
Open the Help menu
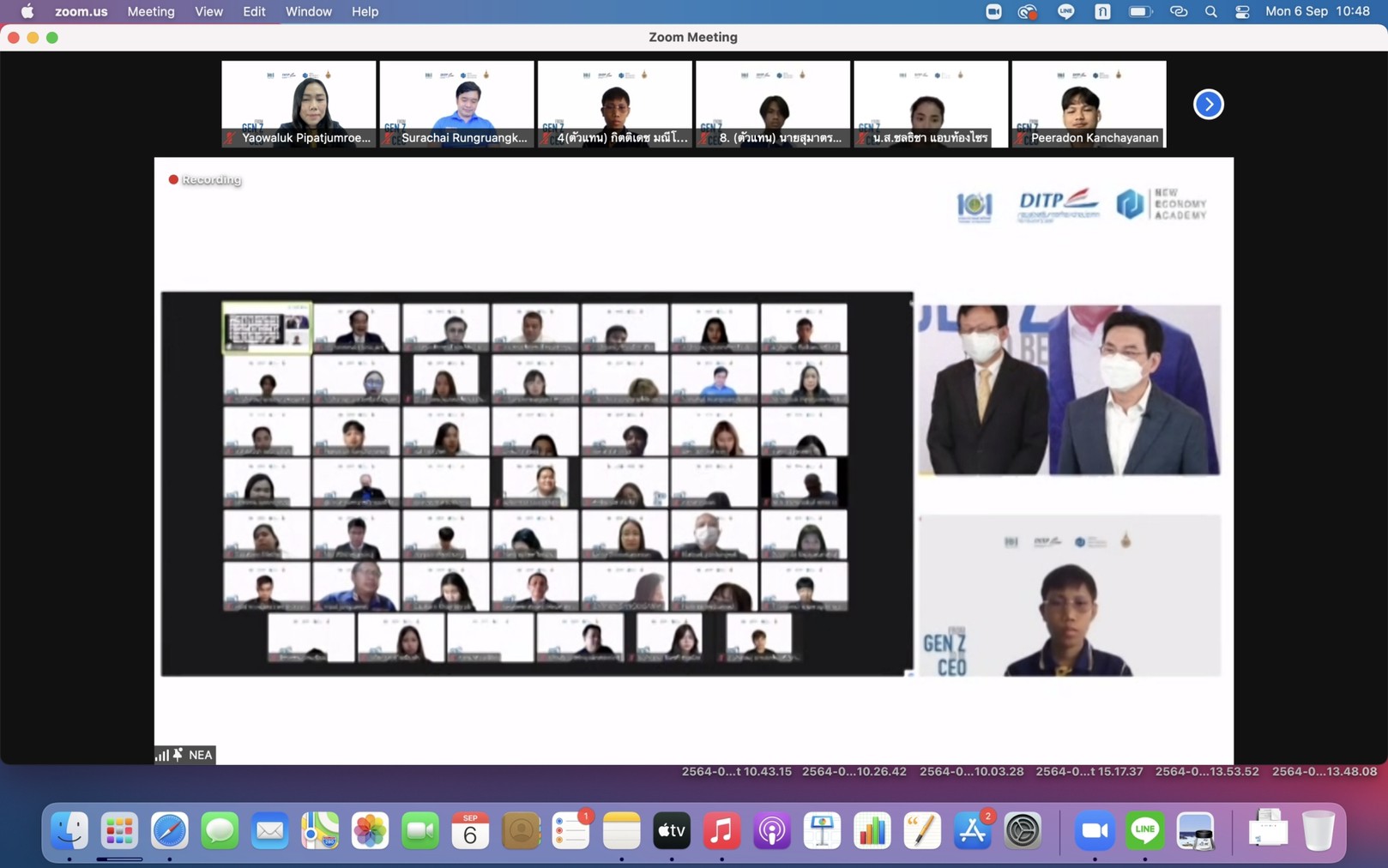coord(365,11)
